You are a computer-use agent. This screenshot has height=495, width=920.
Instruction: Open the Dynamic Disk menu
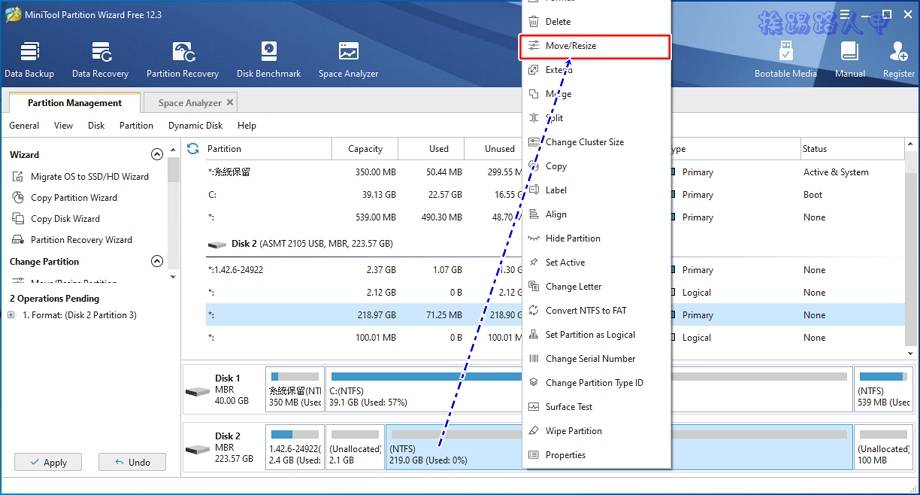(195, 126)
